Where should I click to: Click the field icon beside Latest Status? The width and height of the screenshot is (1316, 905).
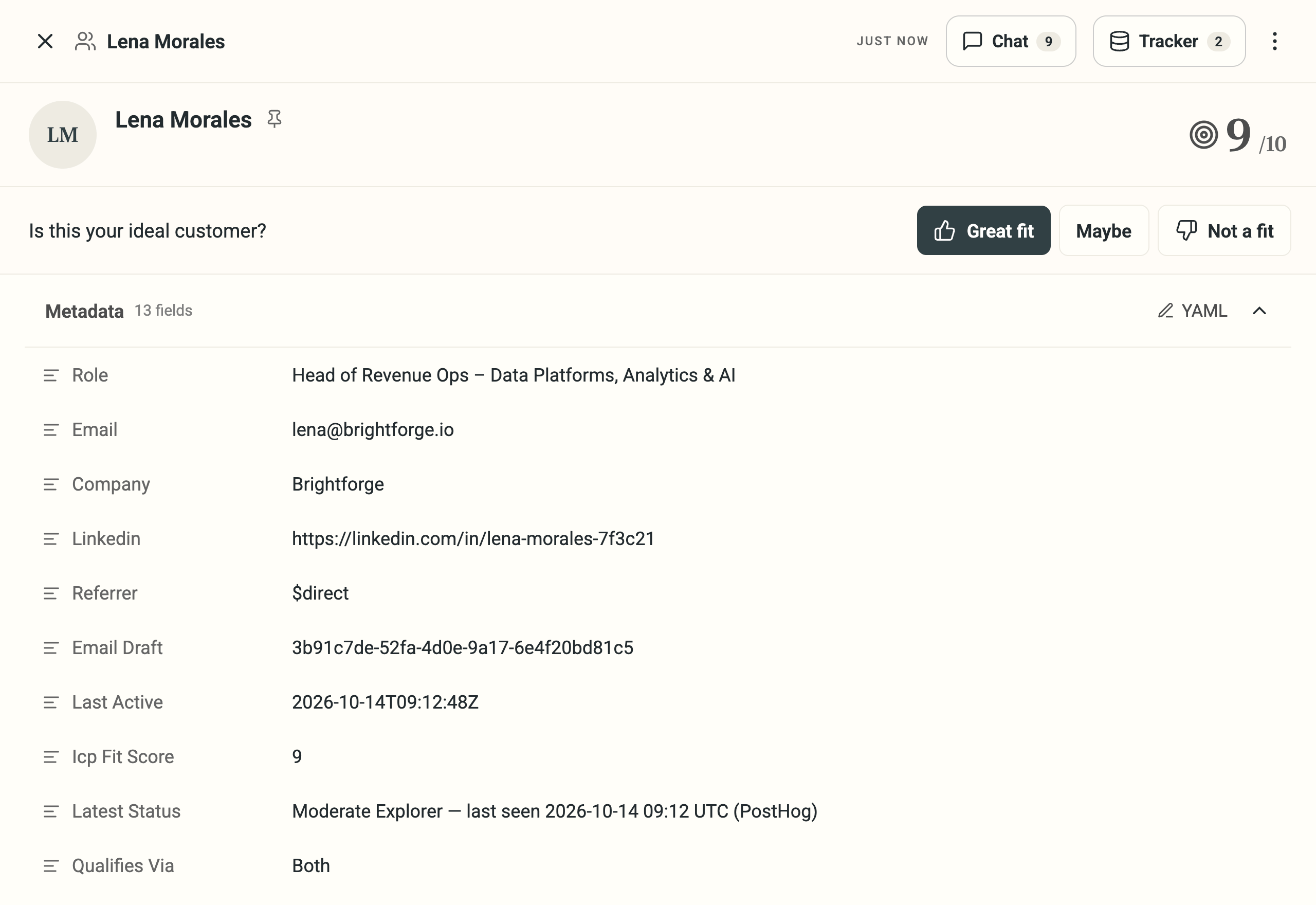click(x=51, y=811)
